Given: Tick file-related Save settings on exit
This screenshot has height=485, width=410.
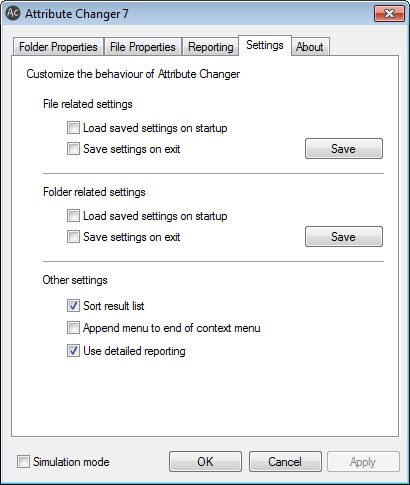Looking at the screenshot, I should pyautogui.click(x=73, y=149).
